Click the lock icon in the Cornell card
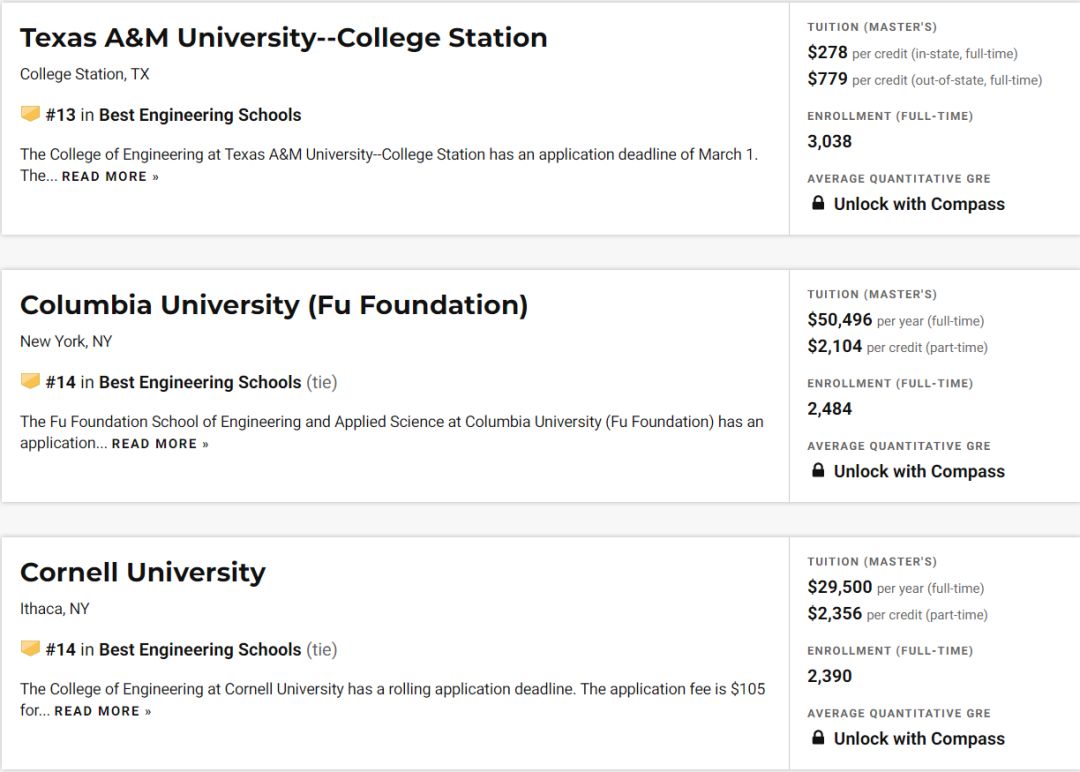 [818, 738]
